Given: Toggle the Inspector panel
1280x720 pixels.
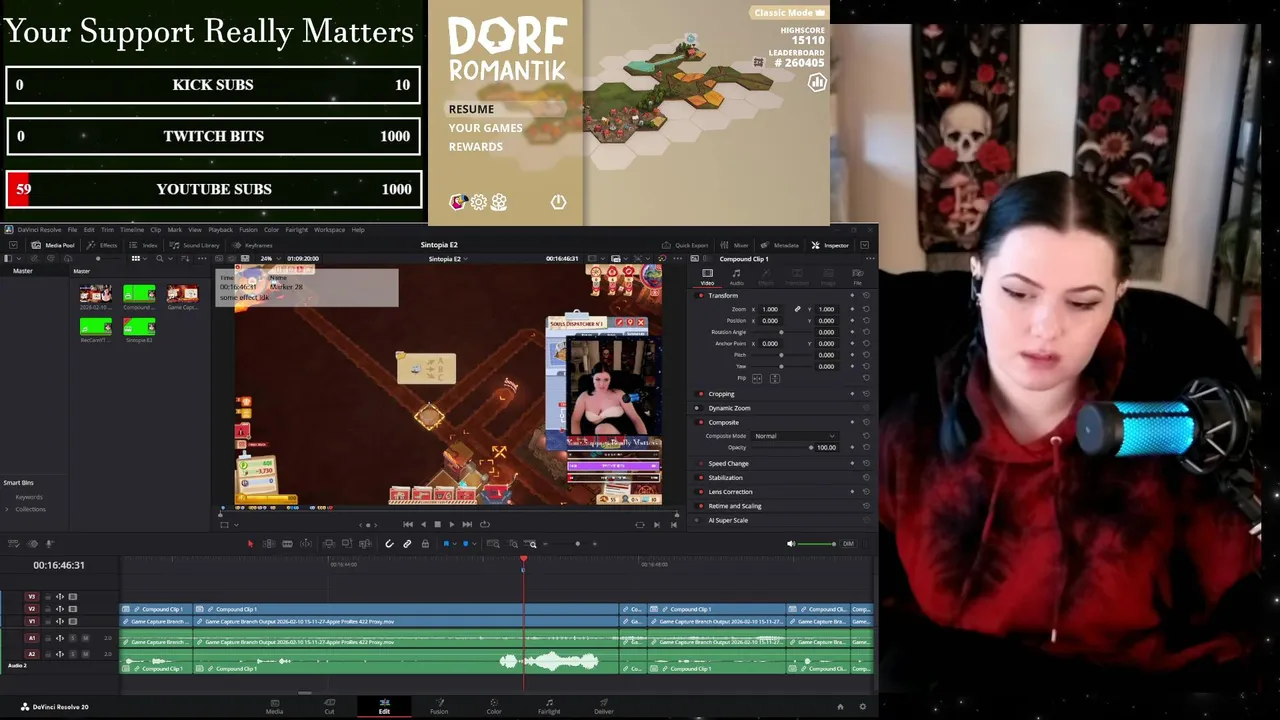Looking at the screenshot, I should [x=830, y=245].
